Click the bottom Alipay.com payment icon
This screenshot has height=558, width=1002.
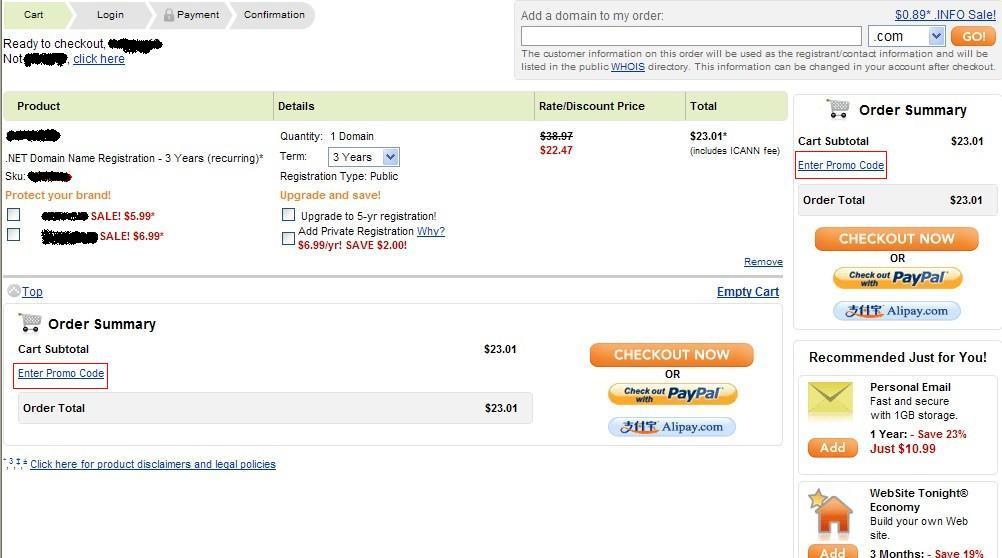pyautogui.click(x=672, y=427)
